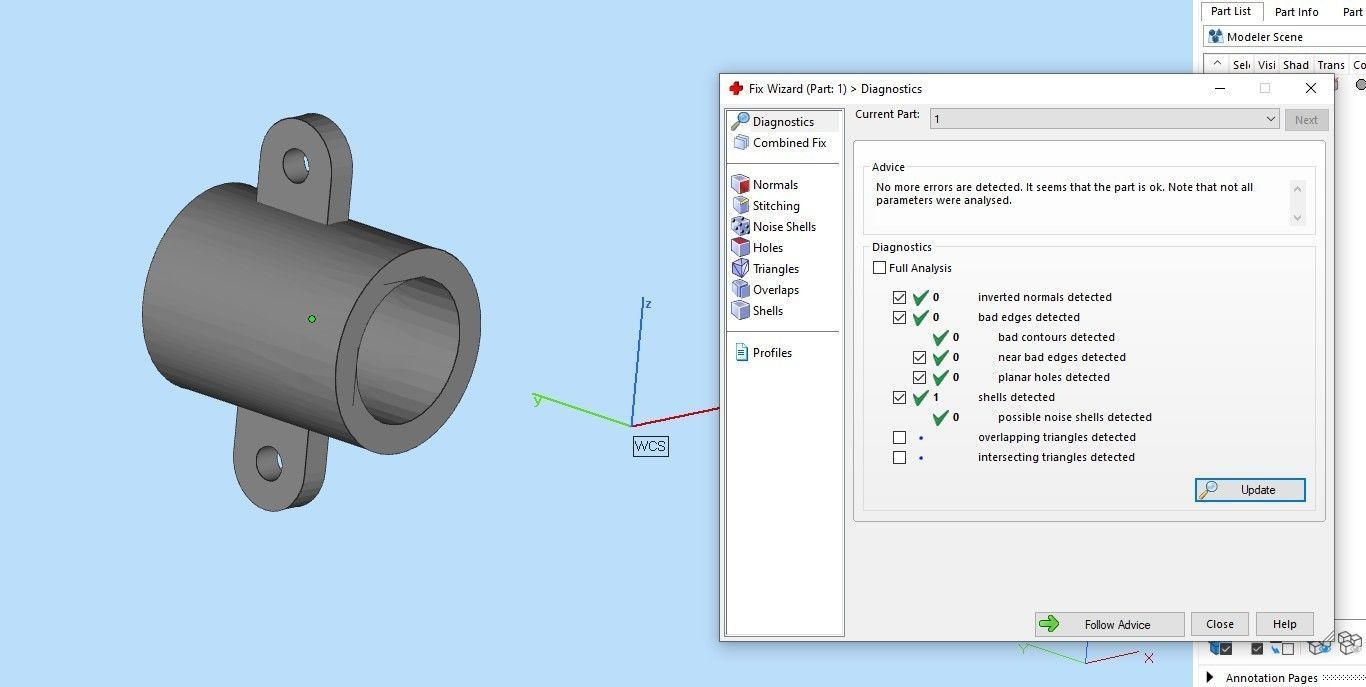Screen dimensions: 1366x687
Task: Enable the Full Analysis checkbox
Action: pyautogui.click(x=880, y=268)
